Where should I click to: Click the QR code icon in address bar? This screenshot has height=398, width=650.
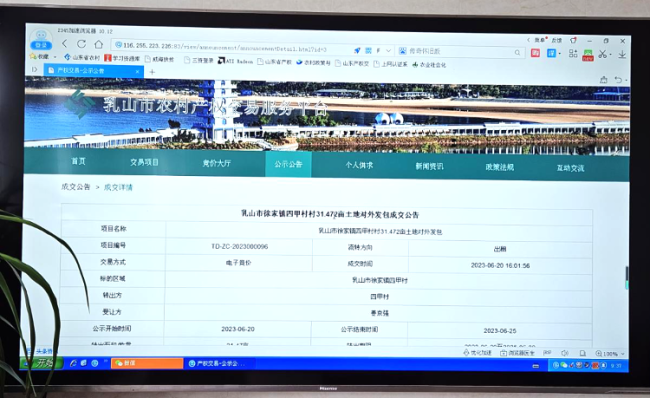368,51
